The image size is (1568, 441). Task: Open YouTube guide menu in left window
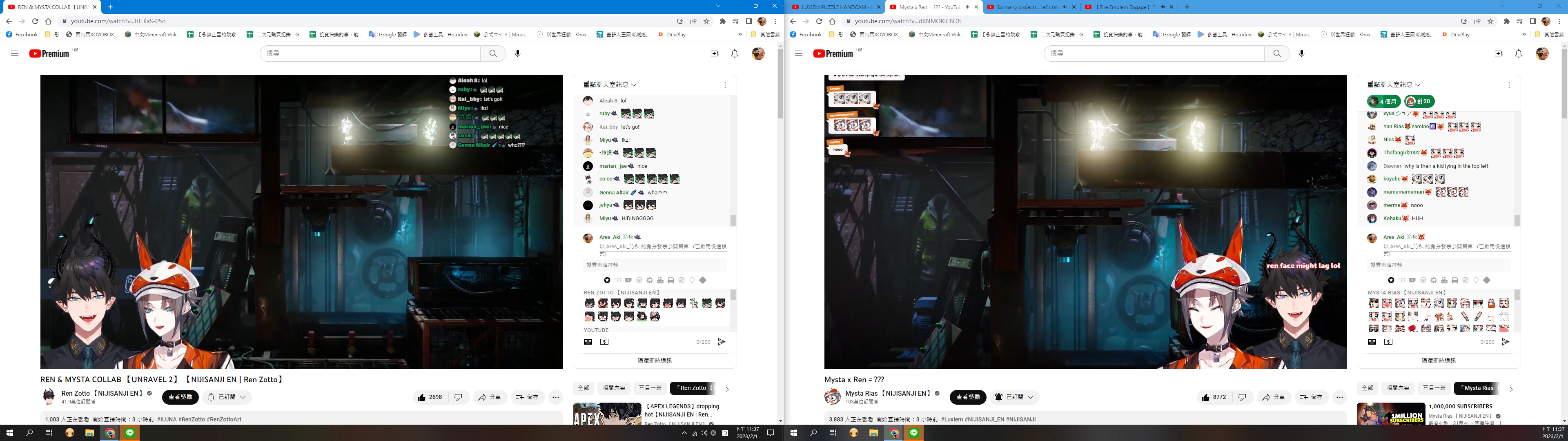point(15,53)
